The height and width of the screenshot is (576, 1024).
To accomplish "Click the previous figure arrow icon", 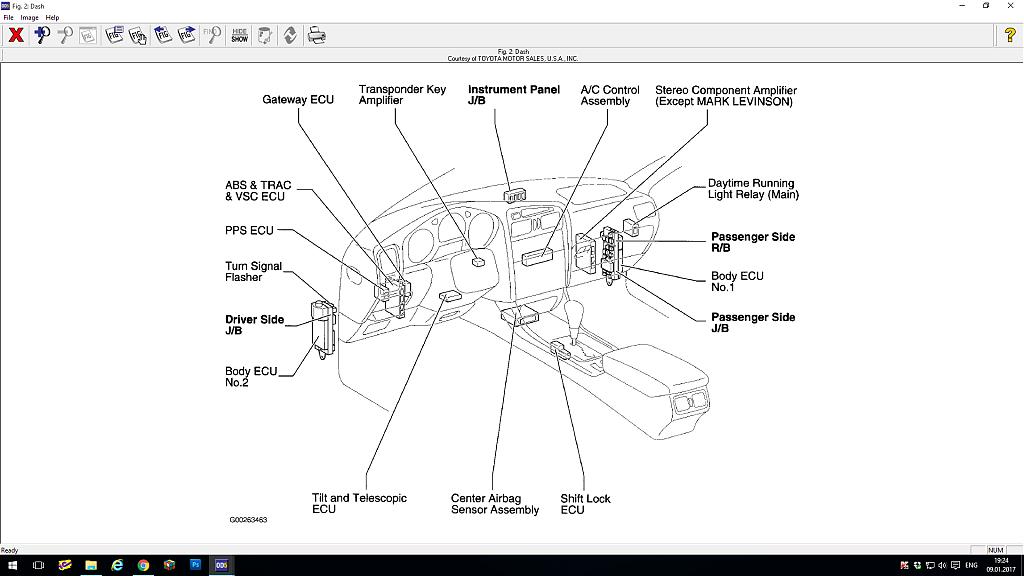I will (162, 35).
